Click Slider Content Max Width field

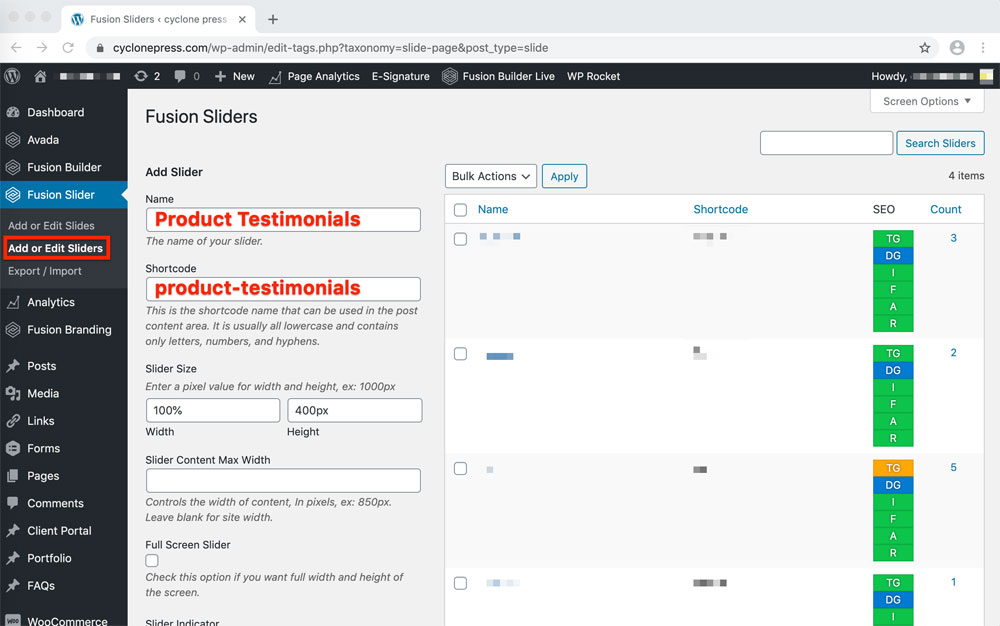pyautogui.click(x=283, y=481)
